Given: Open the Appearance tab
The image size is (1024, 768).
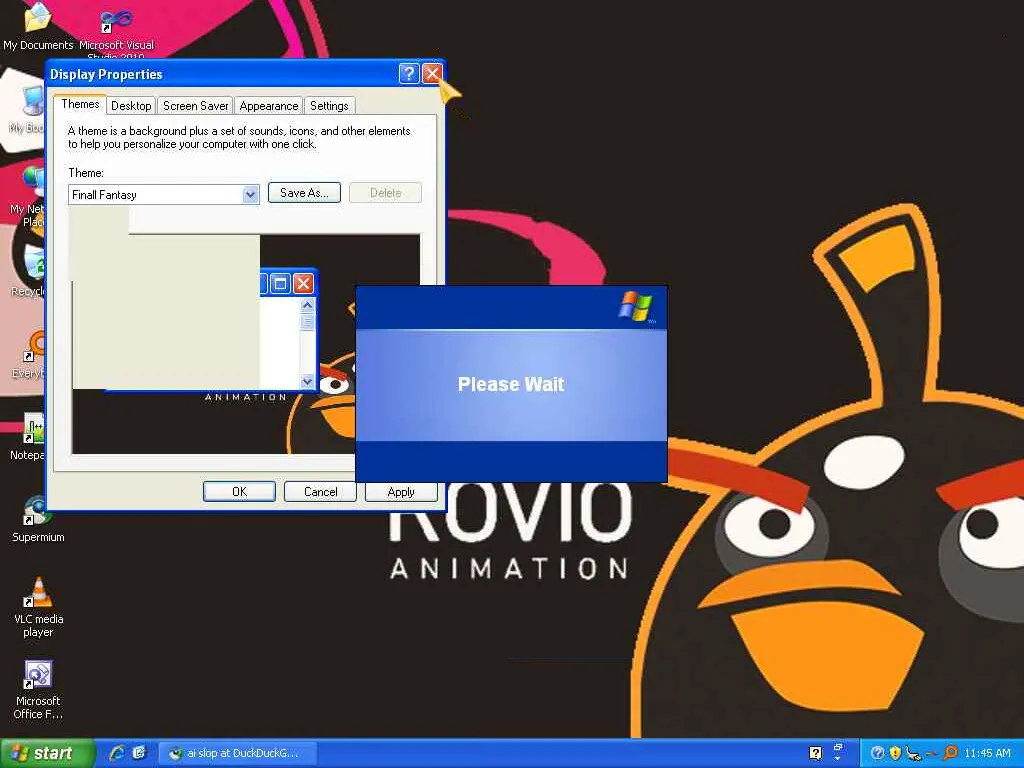Looking at the screenshot, I should point(268,106).
